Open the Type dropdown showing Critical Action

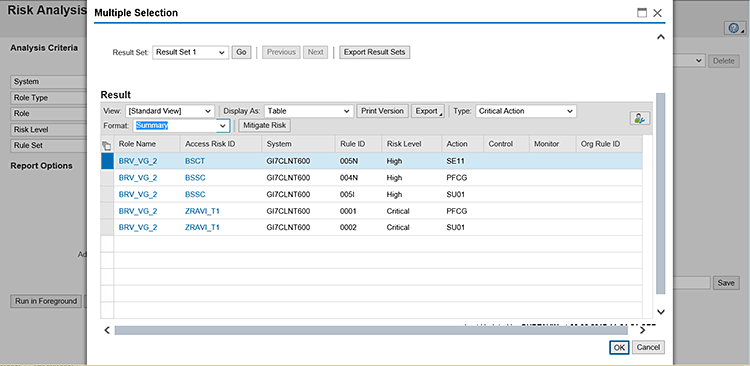(x=526, y=111)
